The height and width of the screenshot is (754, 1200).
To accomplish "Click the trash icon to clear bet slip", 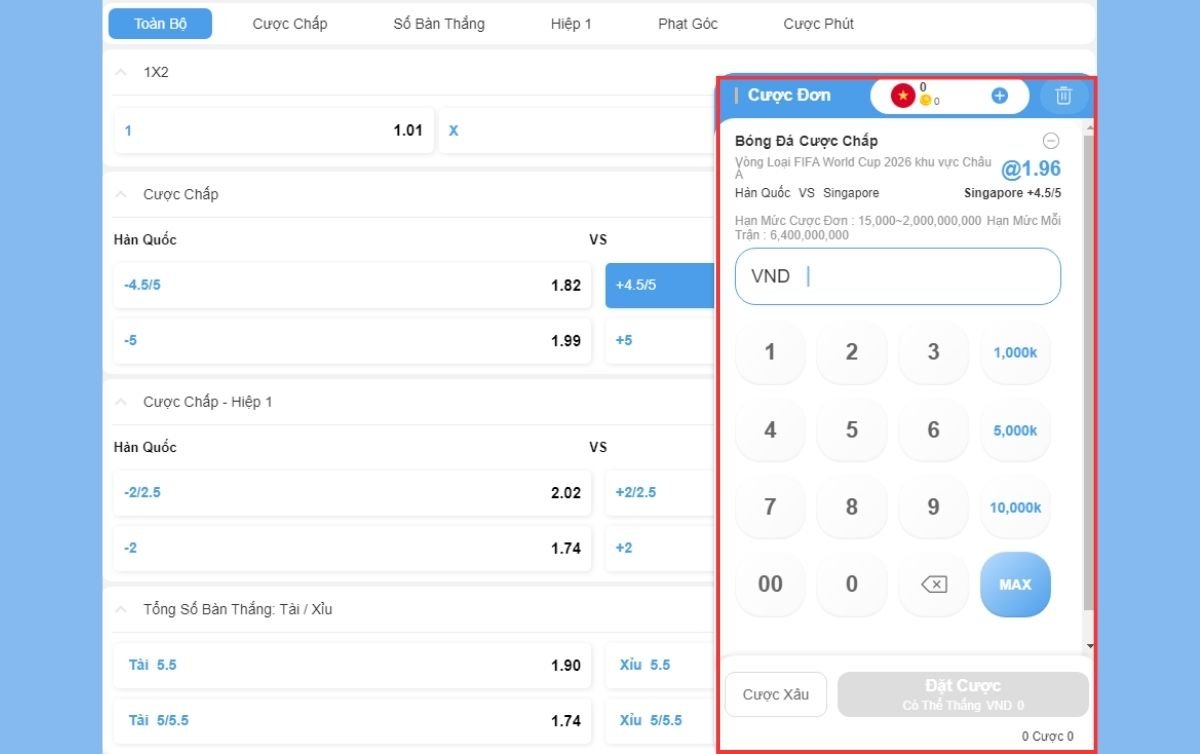I will (1063, 96).
